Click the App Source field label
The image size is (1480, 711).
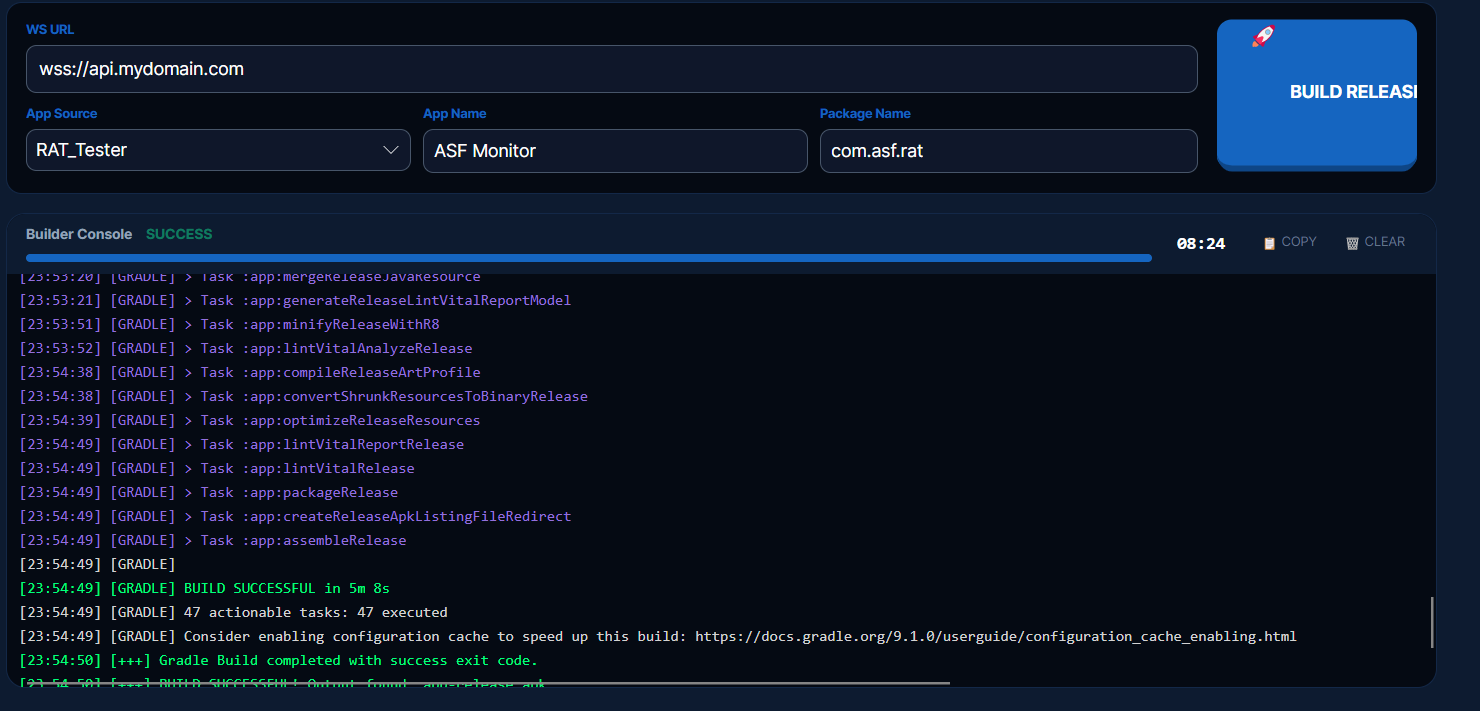point(62,114)
